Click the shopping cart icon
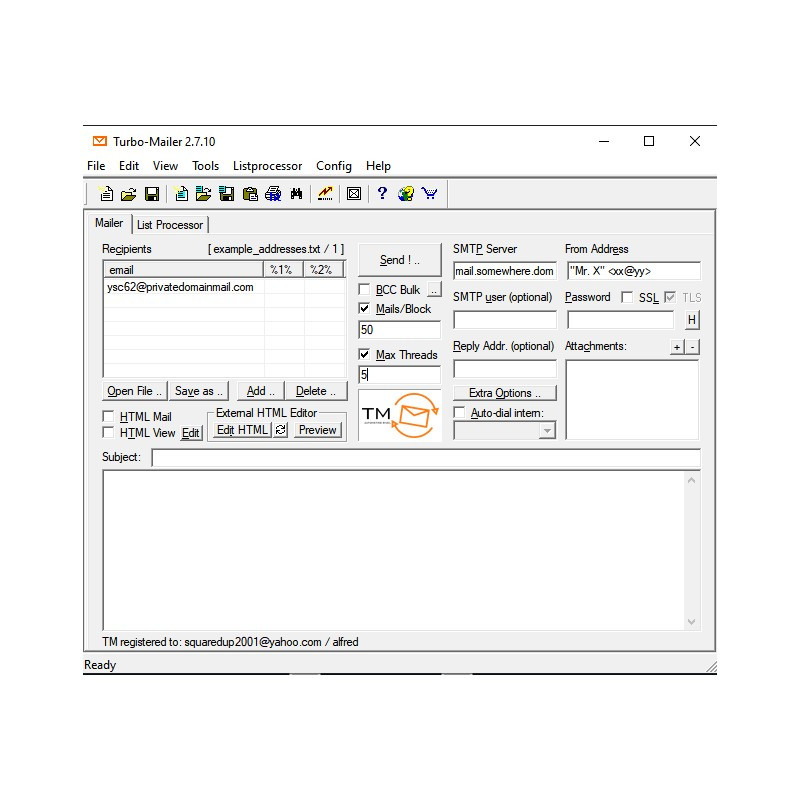The height and width of the screenshot is (800, 800). 429,194
